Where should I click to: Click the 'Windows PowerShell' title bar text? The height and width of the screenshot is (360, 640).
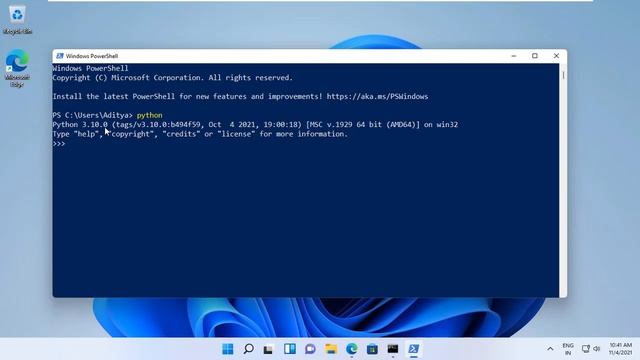92,56
